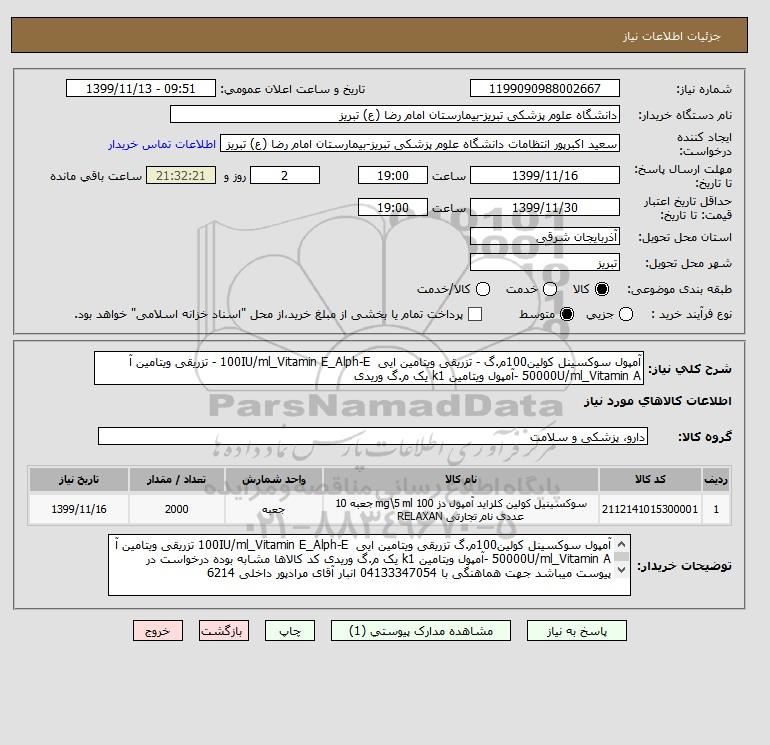
Task: Click the پاسخ به نیاز button
Action: 577,631
